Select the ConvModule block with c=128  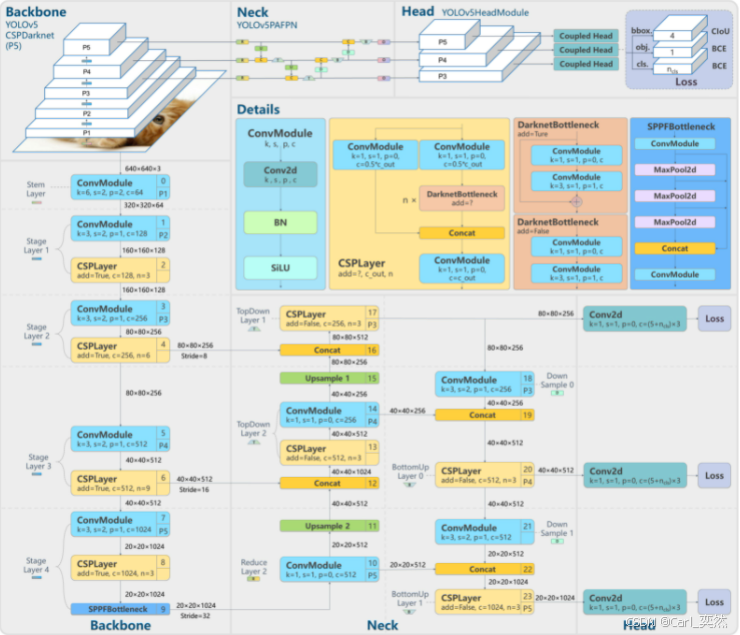120,228
